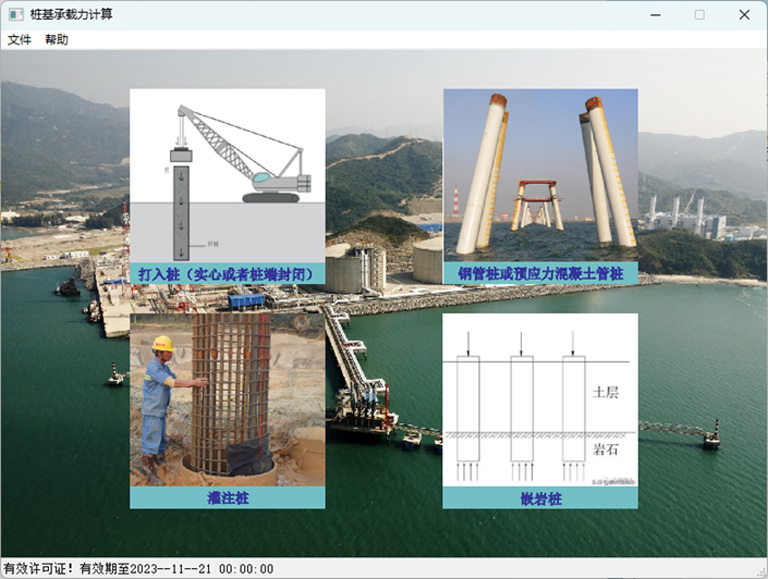768x579 pixels.
Task: Open the 文件 menu
Action: (x=20, y=40)
